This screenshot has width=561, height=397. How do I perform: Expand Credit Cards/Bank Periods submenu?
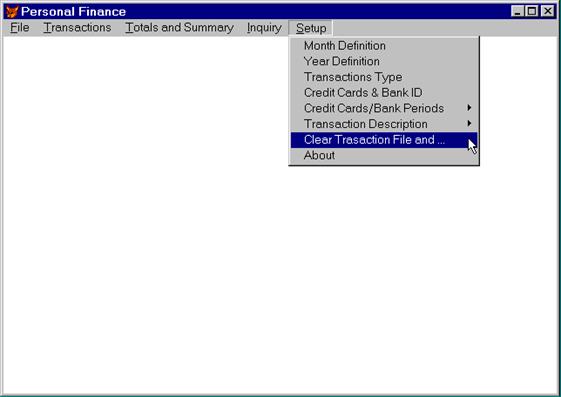384,108
